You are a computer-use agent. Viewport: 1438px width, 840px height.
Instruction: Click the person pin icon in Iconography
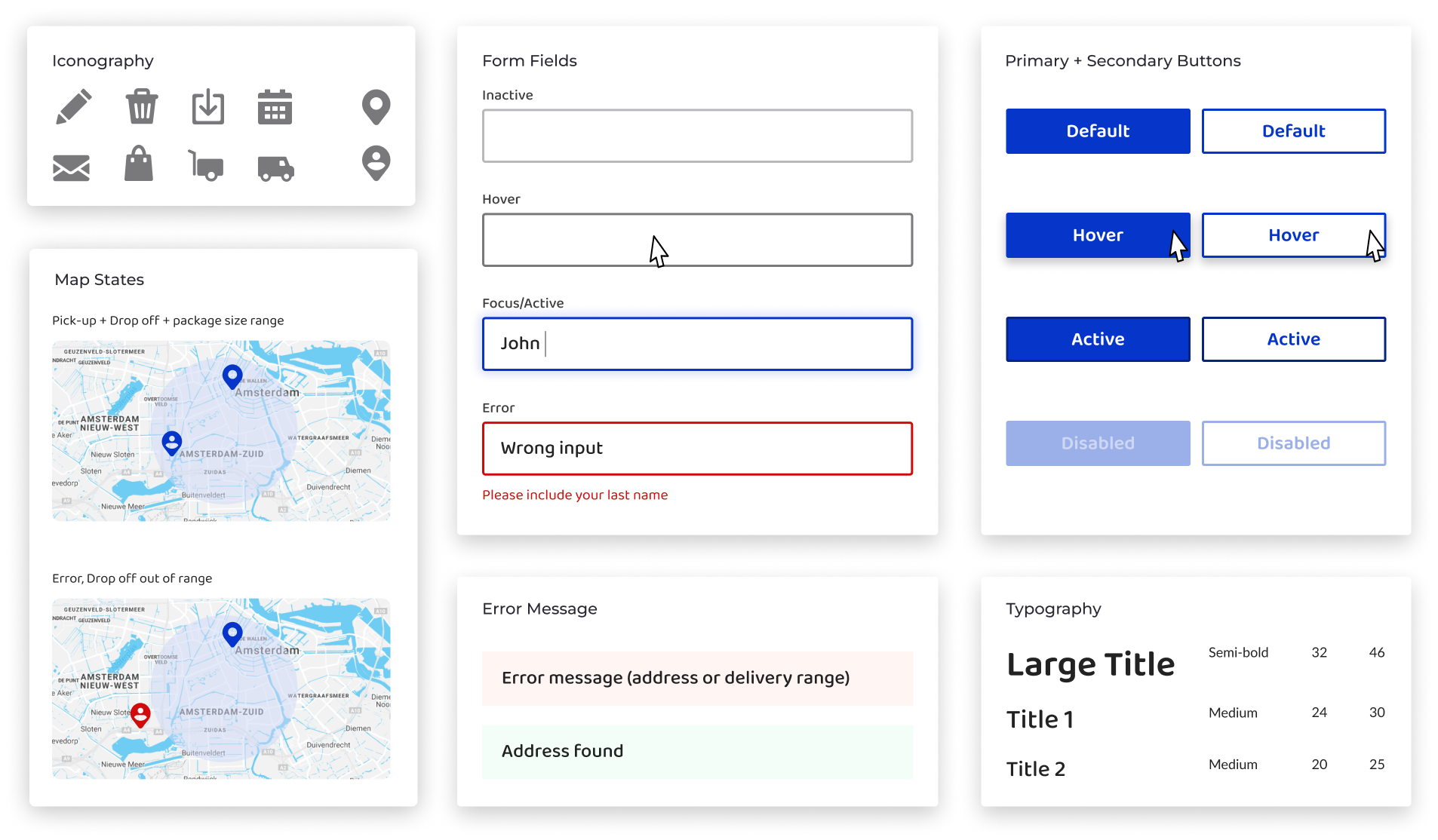376,163
